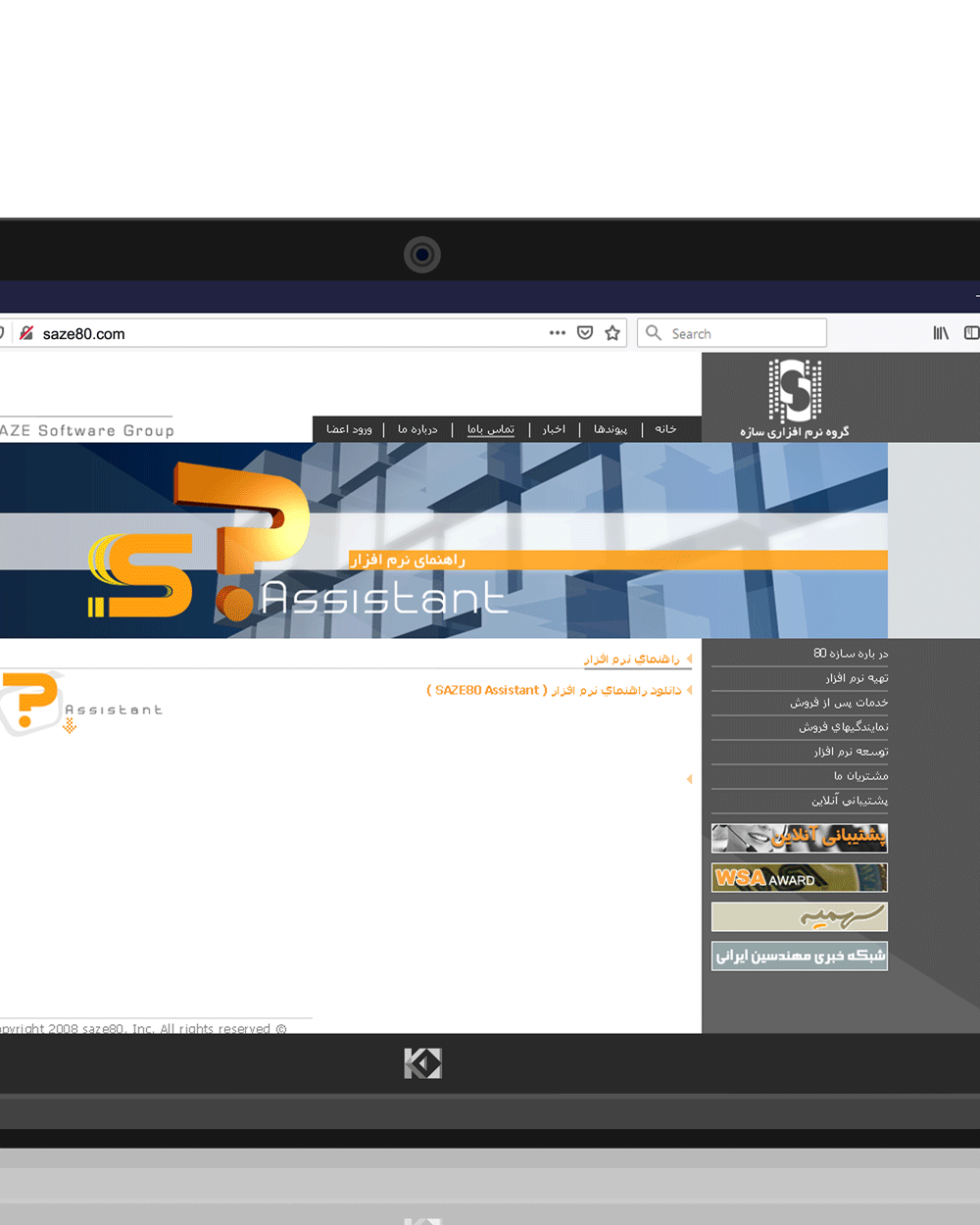Click the SAZE80 Assistant download link
The height and width of the screenshot is (1225, 980).
tap(554, 691)
